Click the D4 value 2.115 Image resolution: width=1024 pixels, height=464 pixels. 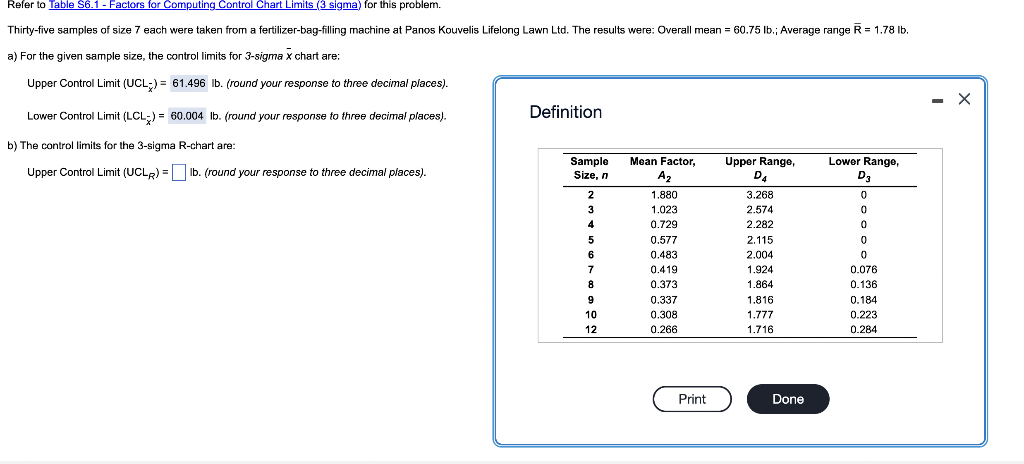point(760,240)
